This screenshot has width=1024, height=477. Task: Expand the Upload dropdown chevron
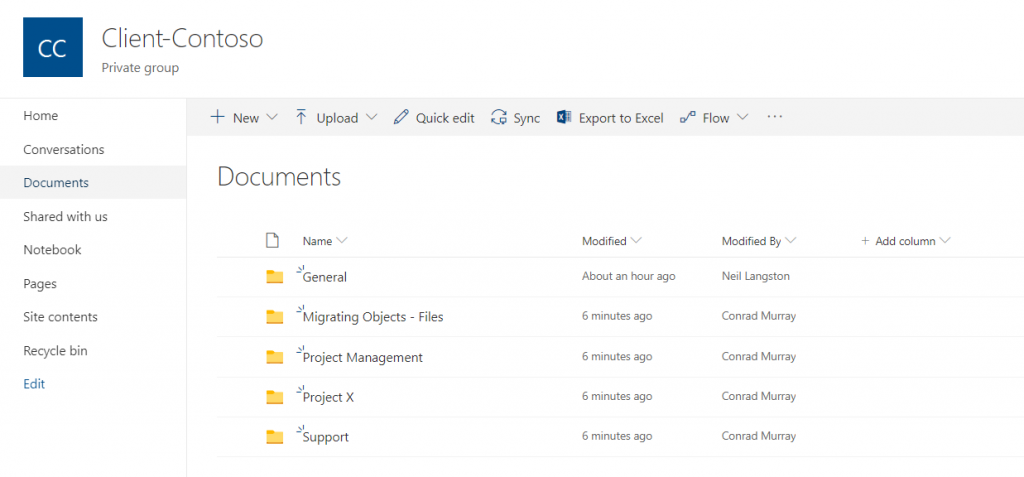pos(372,118)
